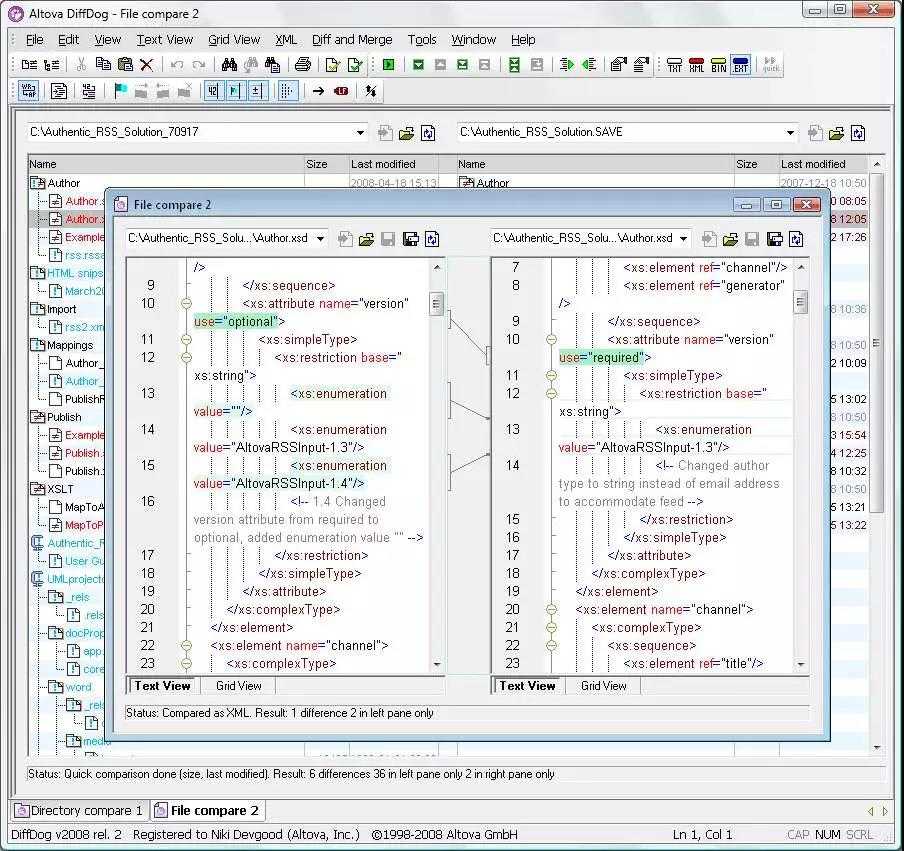This screenshot has width=904, height=851.
Task: Click the Cut scissors toolbar icon
Action: [x=81, y=65]
